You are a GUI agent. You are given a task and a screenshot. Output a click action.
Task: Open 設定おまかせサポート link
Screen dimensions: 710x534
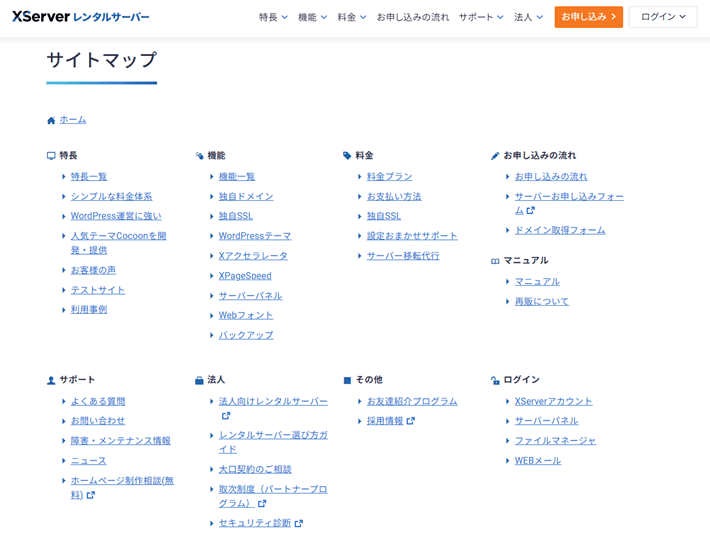(x=412, y=236)
